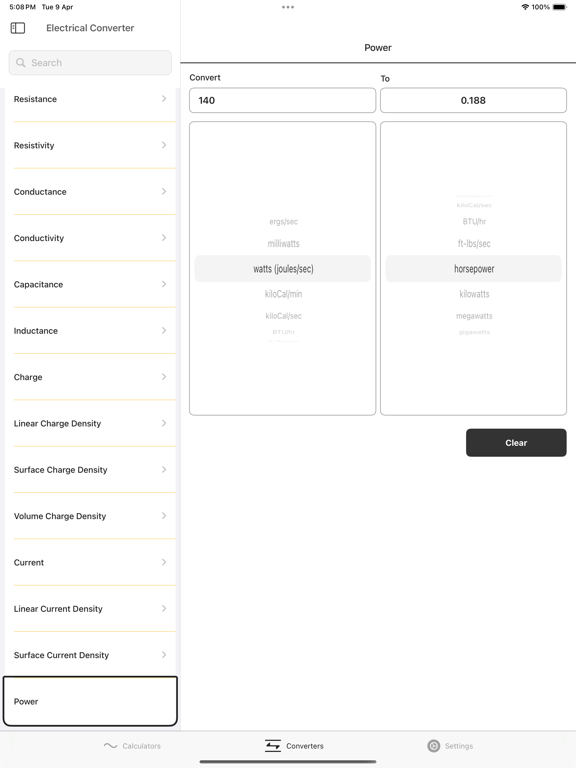Click the Settings gear icon
This screenshot has width=576, height=768.
433,745
